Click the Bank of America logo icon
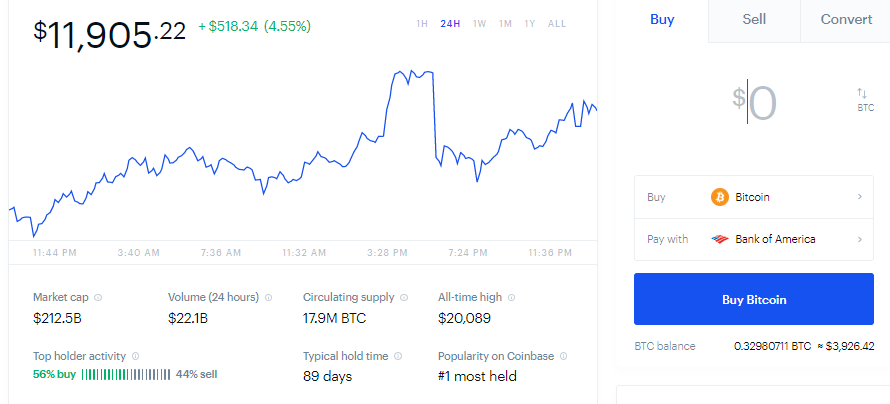Viewport: 890px width, 404px height. point(720,239)
